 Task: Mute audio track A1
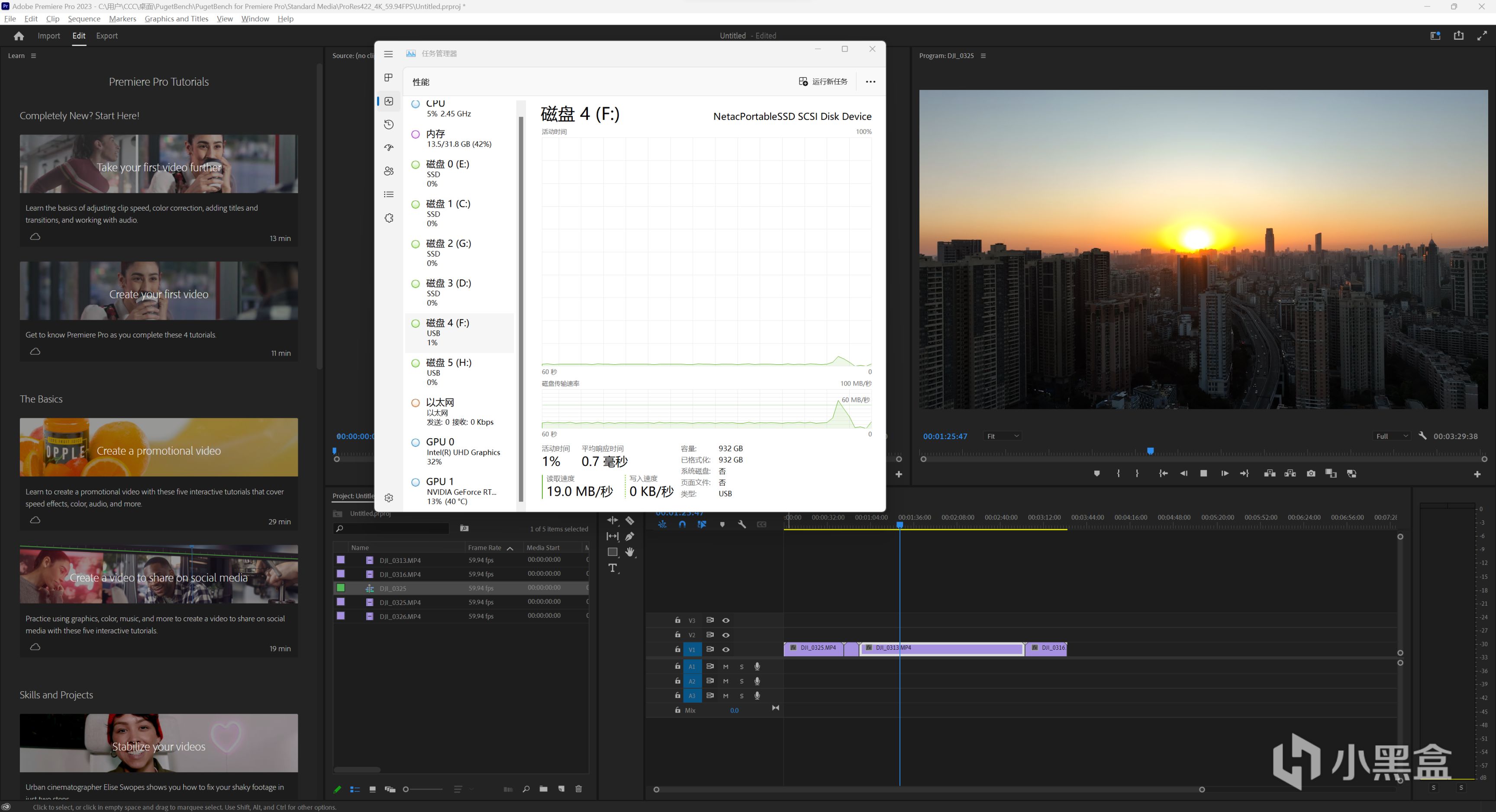(x=725, y=666)
